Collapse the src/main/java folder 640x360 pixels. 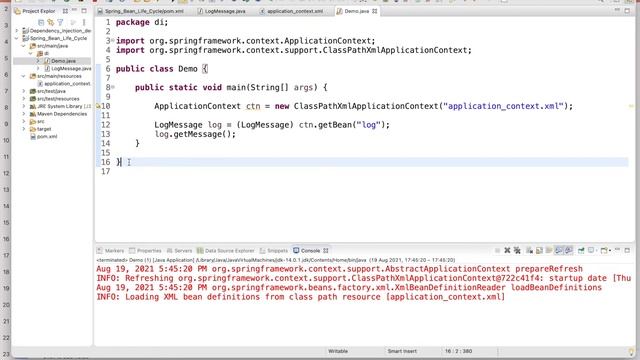pyautogui.click(x=24, y=46)
